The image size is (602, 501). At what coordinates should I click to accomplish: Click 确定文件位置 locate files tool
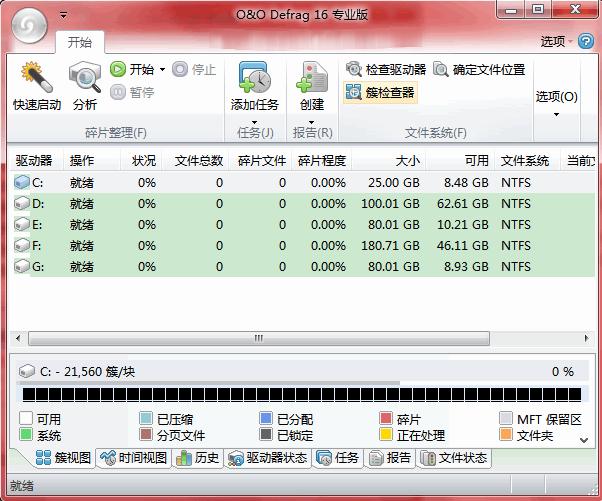[479, 69]
